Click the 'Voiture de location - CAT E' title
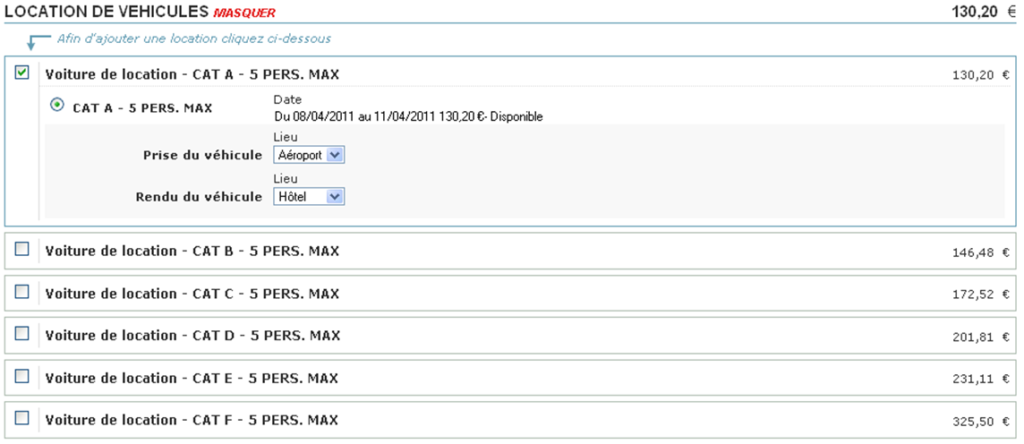This screenshot has height=444, width=1024. click(x=192, y=378)
